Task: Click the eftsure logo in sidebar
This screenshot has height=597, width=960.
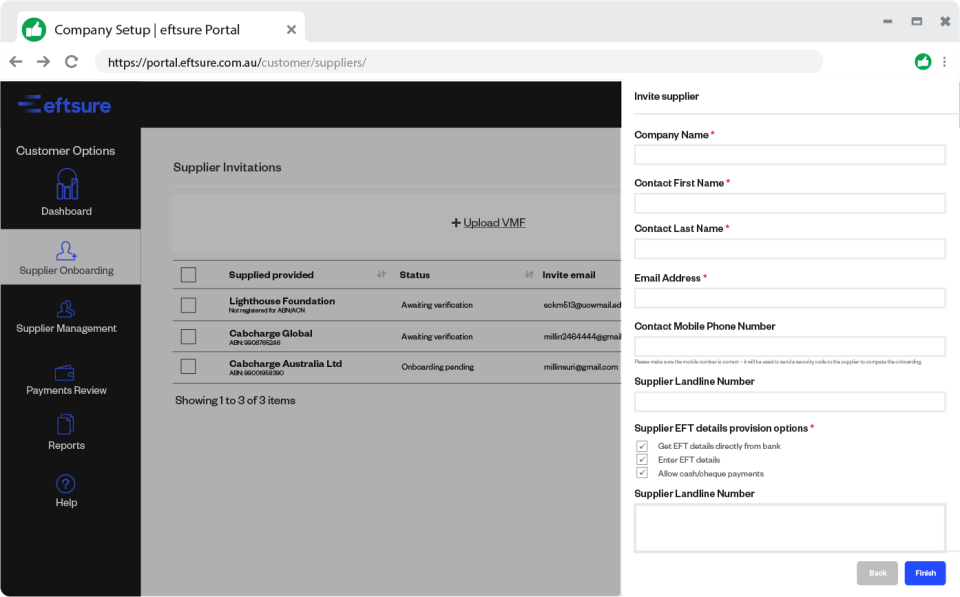Action: point(63,105)
